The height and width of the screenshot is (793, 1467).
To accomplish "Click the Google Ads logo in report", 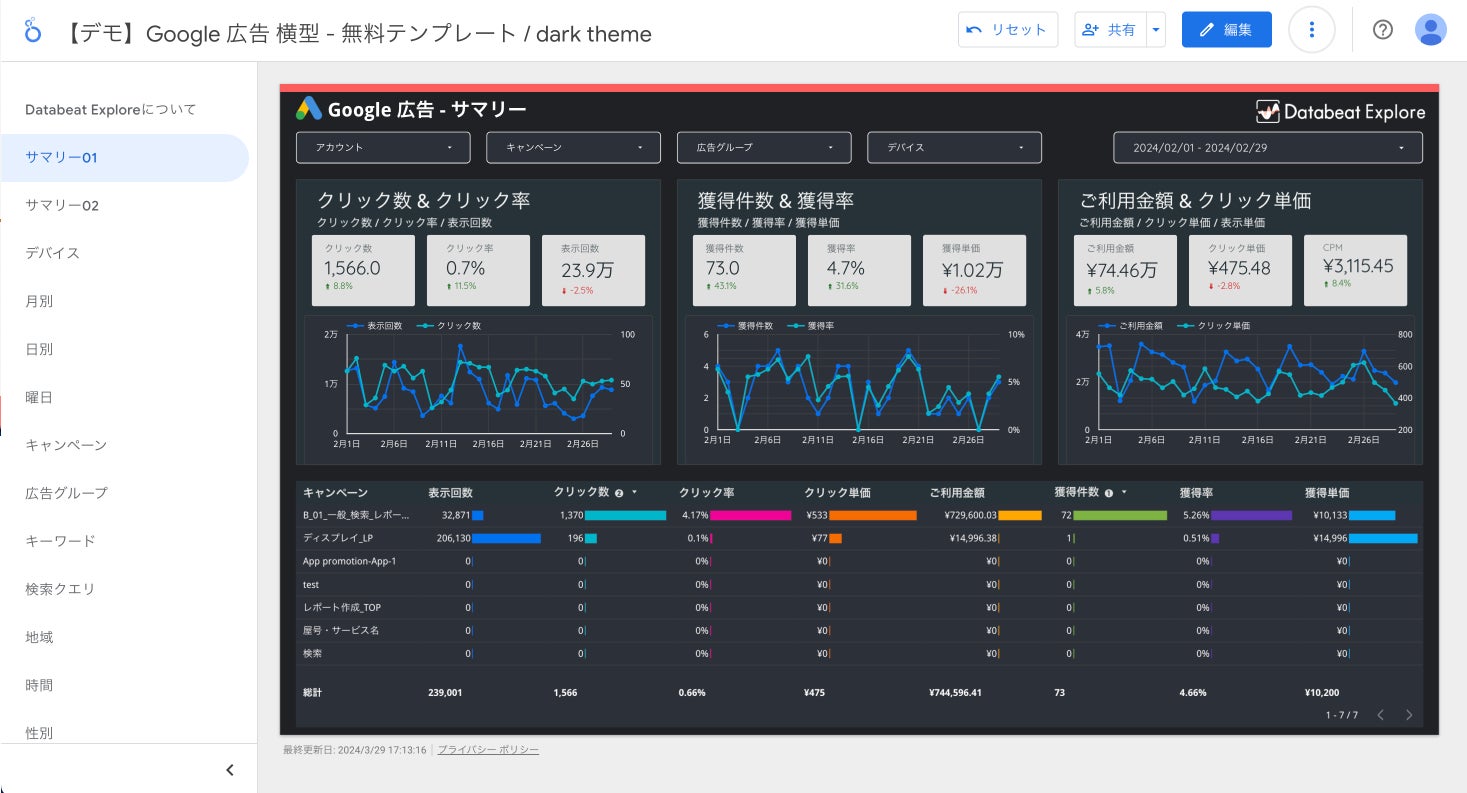I will pyautogui.click(x=308, y=109).
